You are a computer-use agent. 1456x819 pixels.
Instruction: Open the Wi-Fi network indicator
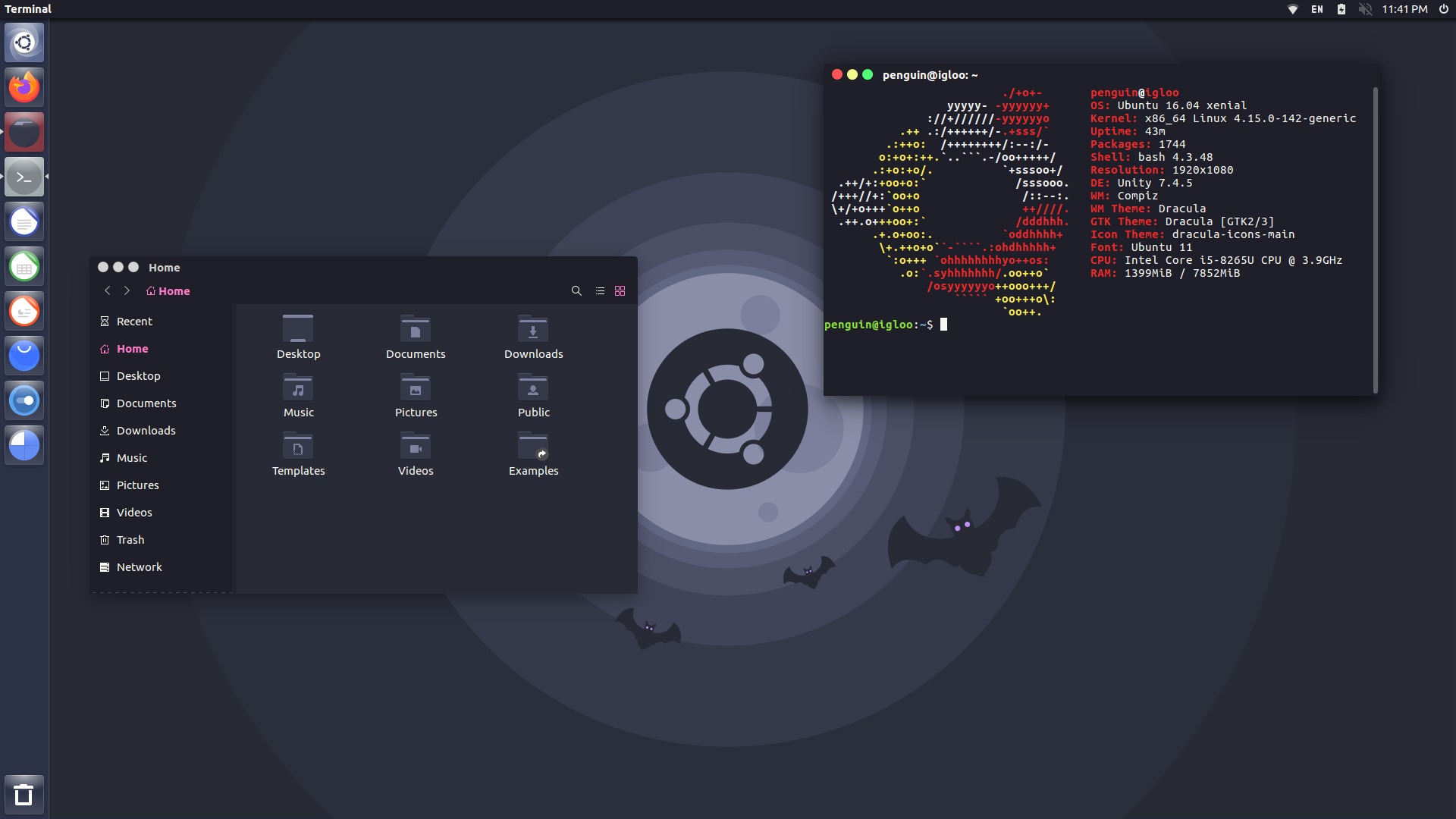pyautogui.click(x=1293, y=9)
